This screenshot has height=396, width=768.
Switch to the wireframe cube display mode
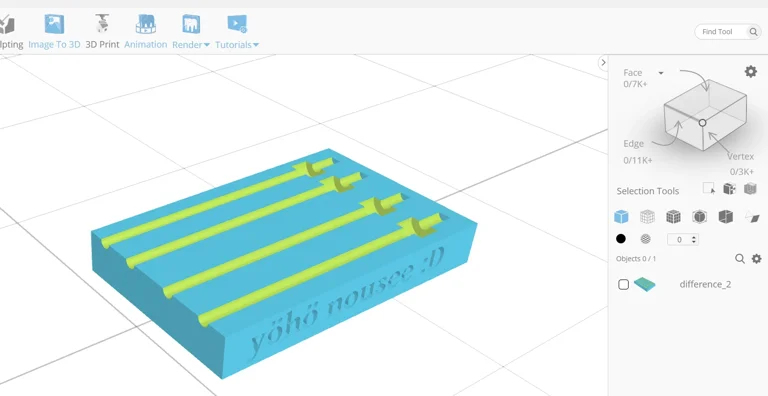pos(647,217)
